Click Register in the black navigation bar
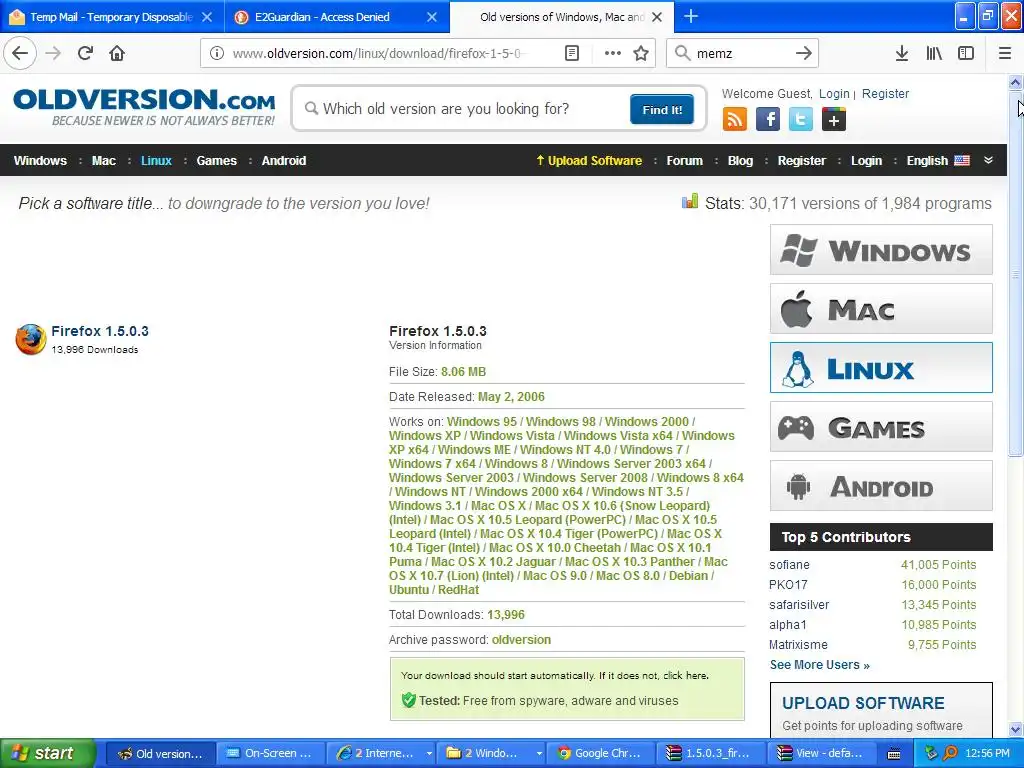Viewport: 1024px width, 768px height. [x=801, y=161]
